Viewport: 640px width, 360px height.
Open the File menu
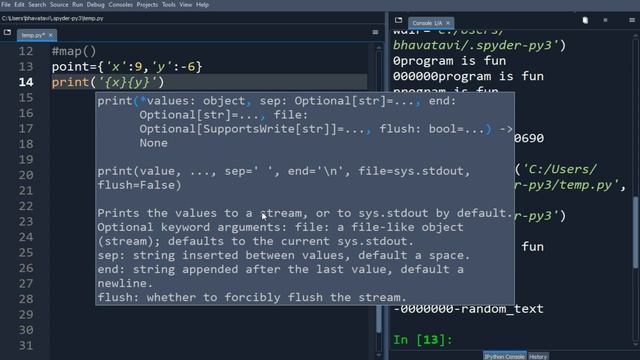coord(6,5)
